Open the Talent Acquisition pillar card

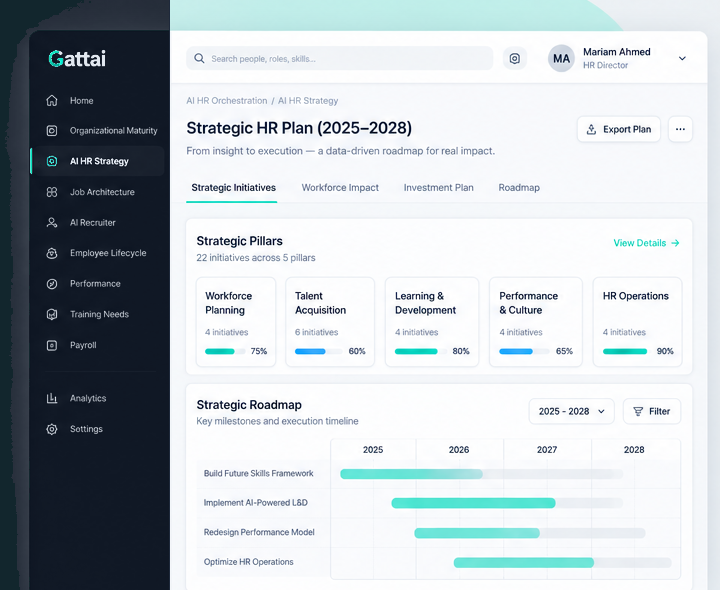[x=330, y=322]
